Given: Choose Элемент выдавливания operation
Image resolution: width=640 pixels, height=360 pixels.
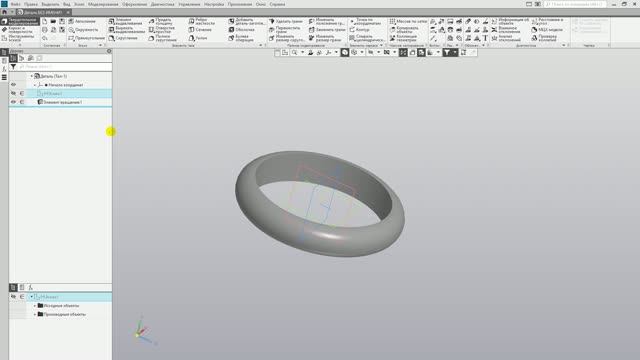Looking at the screenshot, I should point(126,21).
